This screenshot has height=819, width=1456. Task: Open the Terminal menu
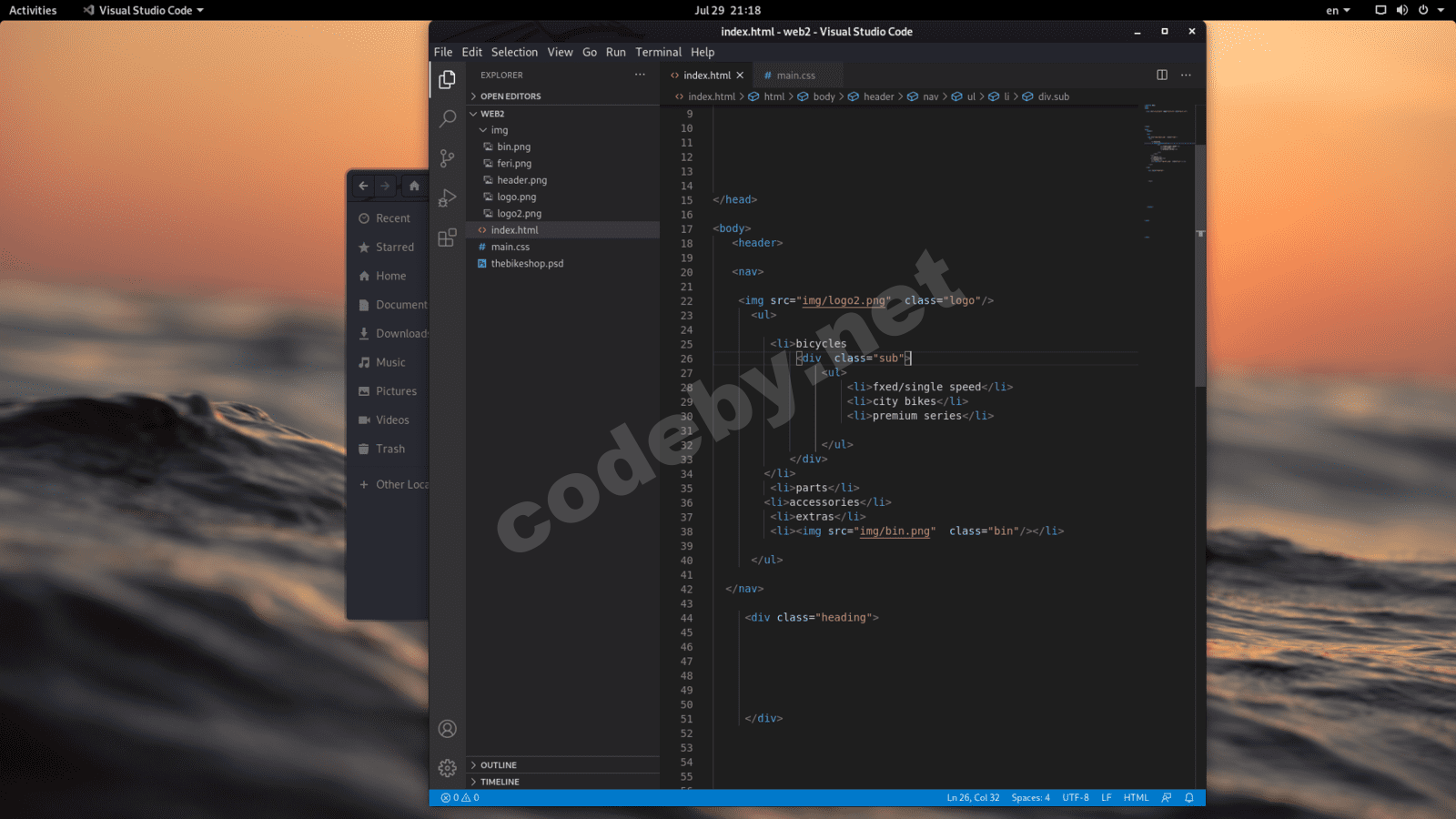click(658, 52)
